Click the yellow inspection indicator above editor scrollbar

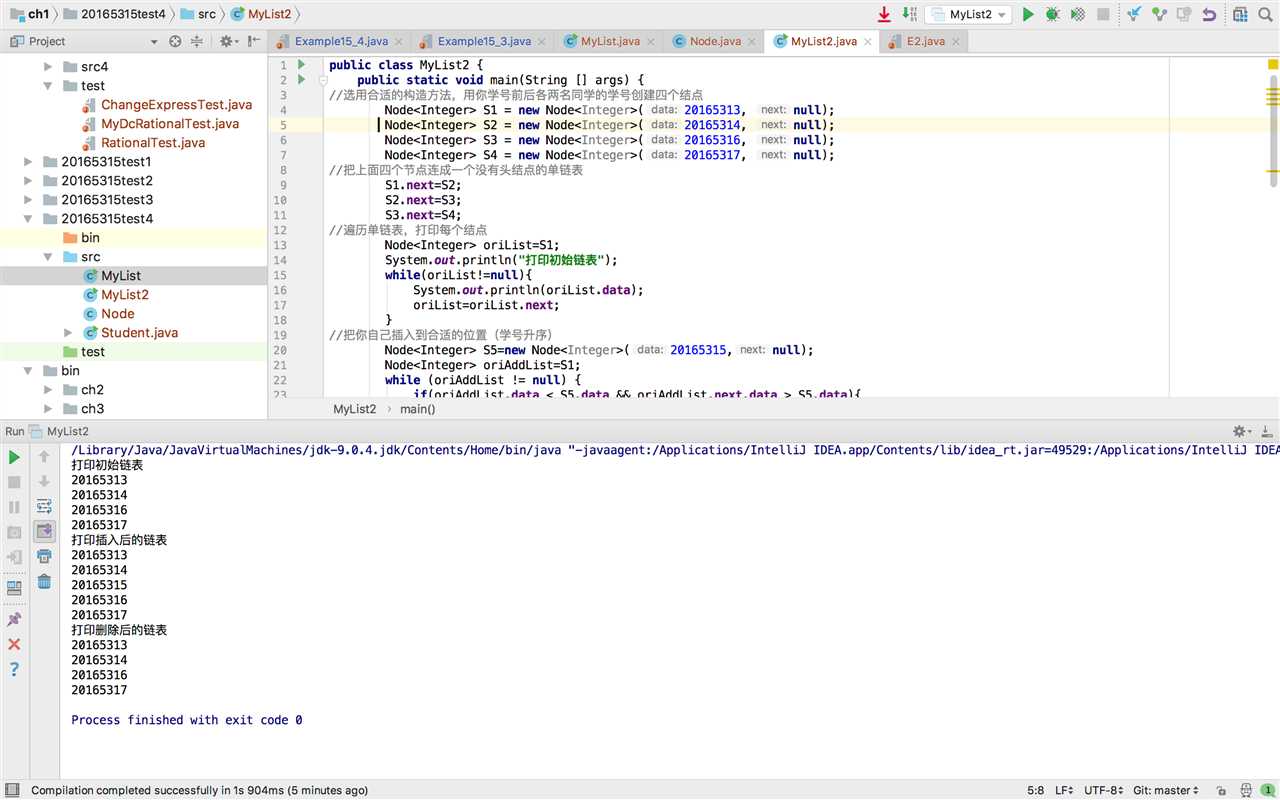[1273, 64]
